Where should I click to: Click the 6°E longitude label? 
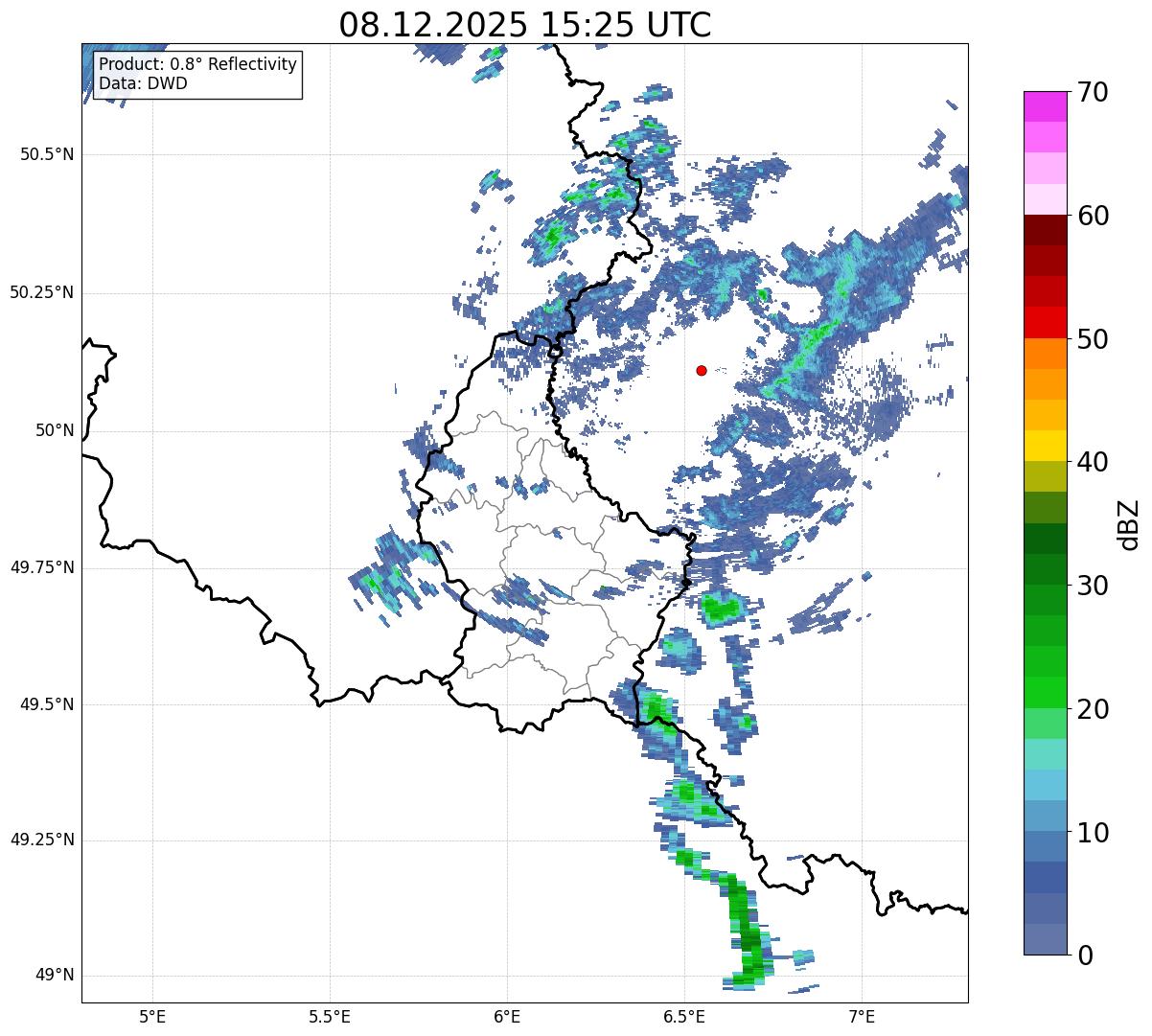pyautogui.click(x=507, y=1016)
